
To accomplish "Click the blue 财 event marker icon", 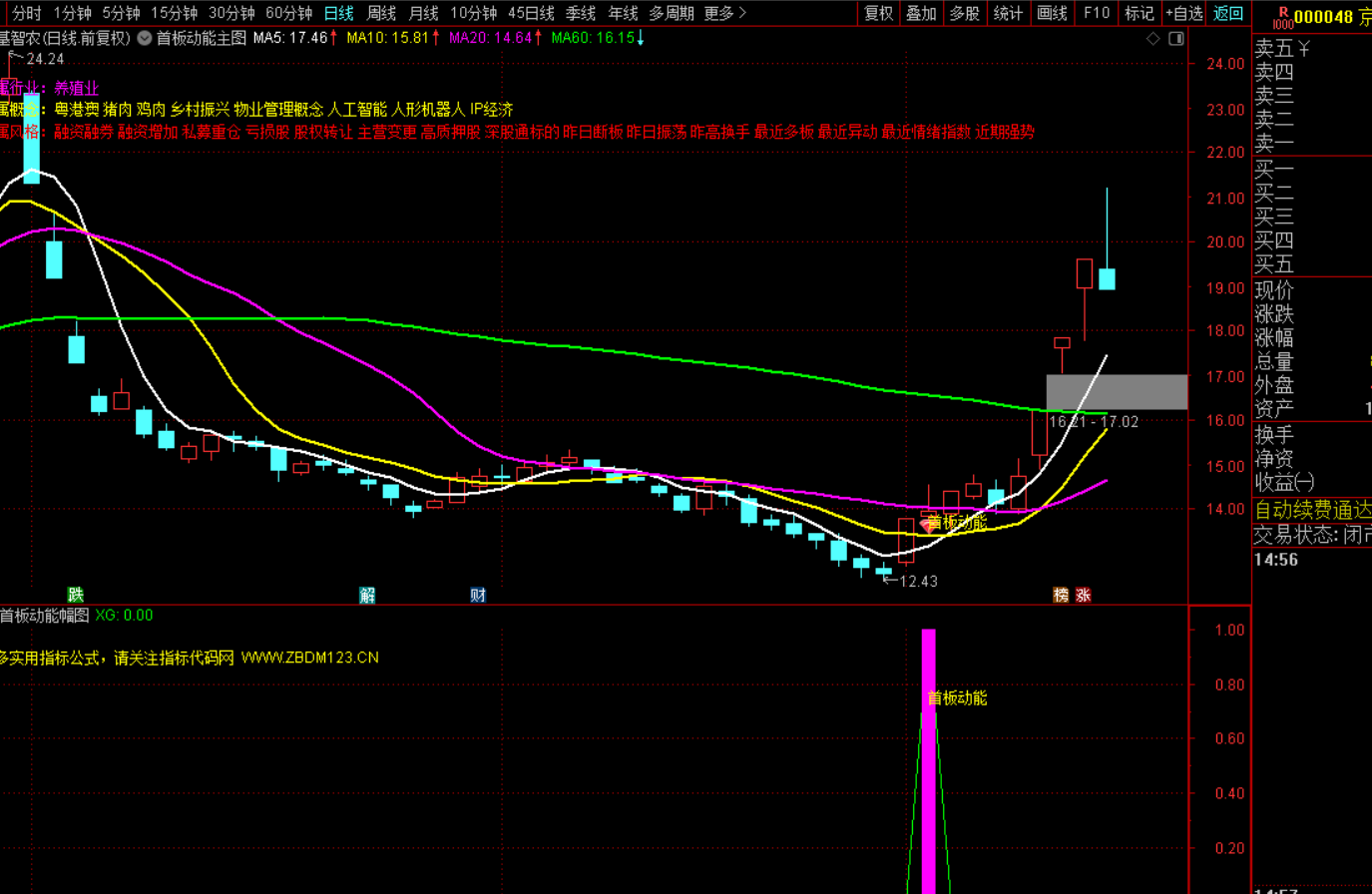I will click(478, 596).
